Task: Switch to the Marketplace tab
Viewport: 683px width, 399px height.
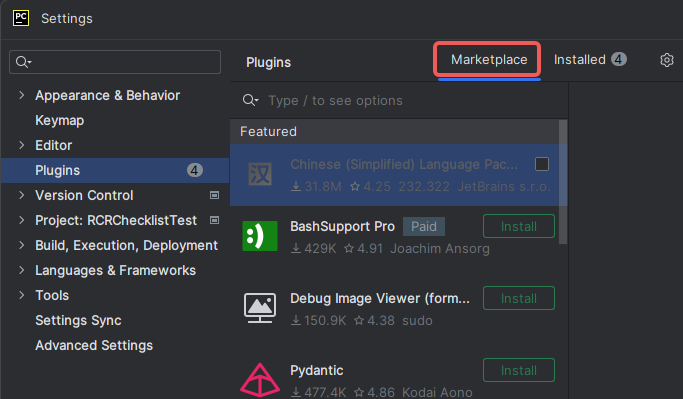Action: (x=489, y=60)
